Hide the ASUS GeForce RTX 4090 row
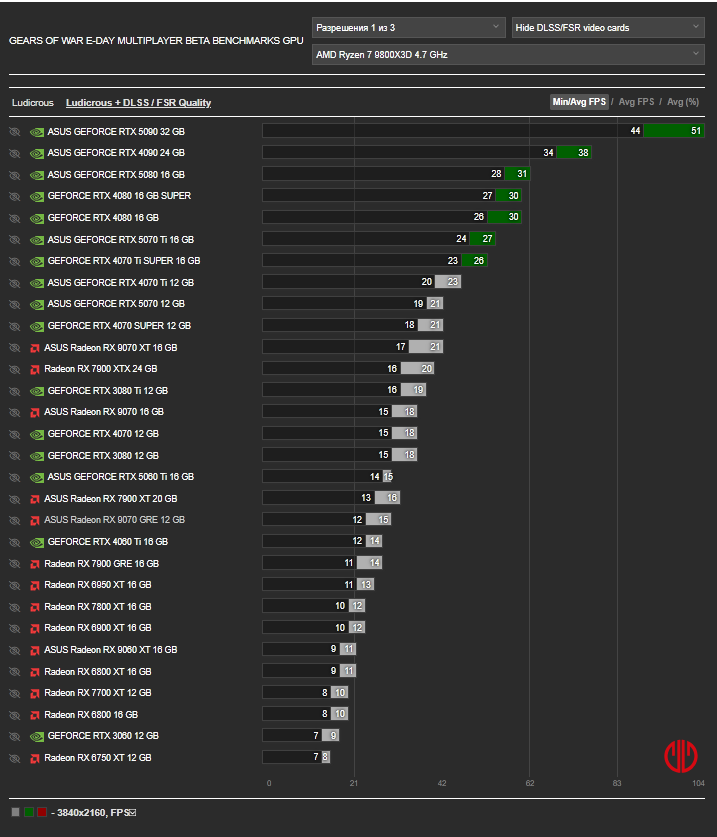This screenshot has width=717, height=837. point(14,153)
